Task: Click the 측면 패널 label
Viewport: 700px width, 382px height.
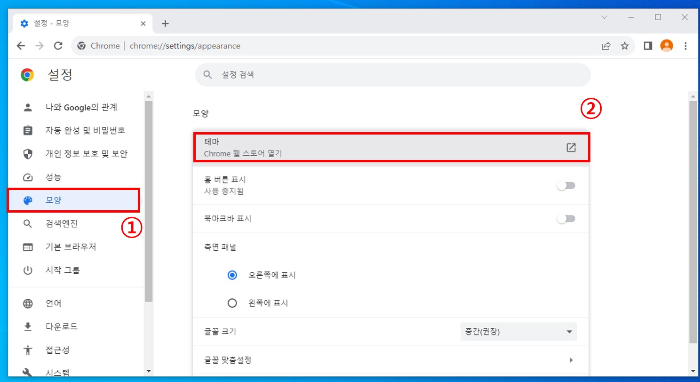Action: point(220,247)
